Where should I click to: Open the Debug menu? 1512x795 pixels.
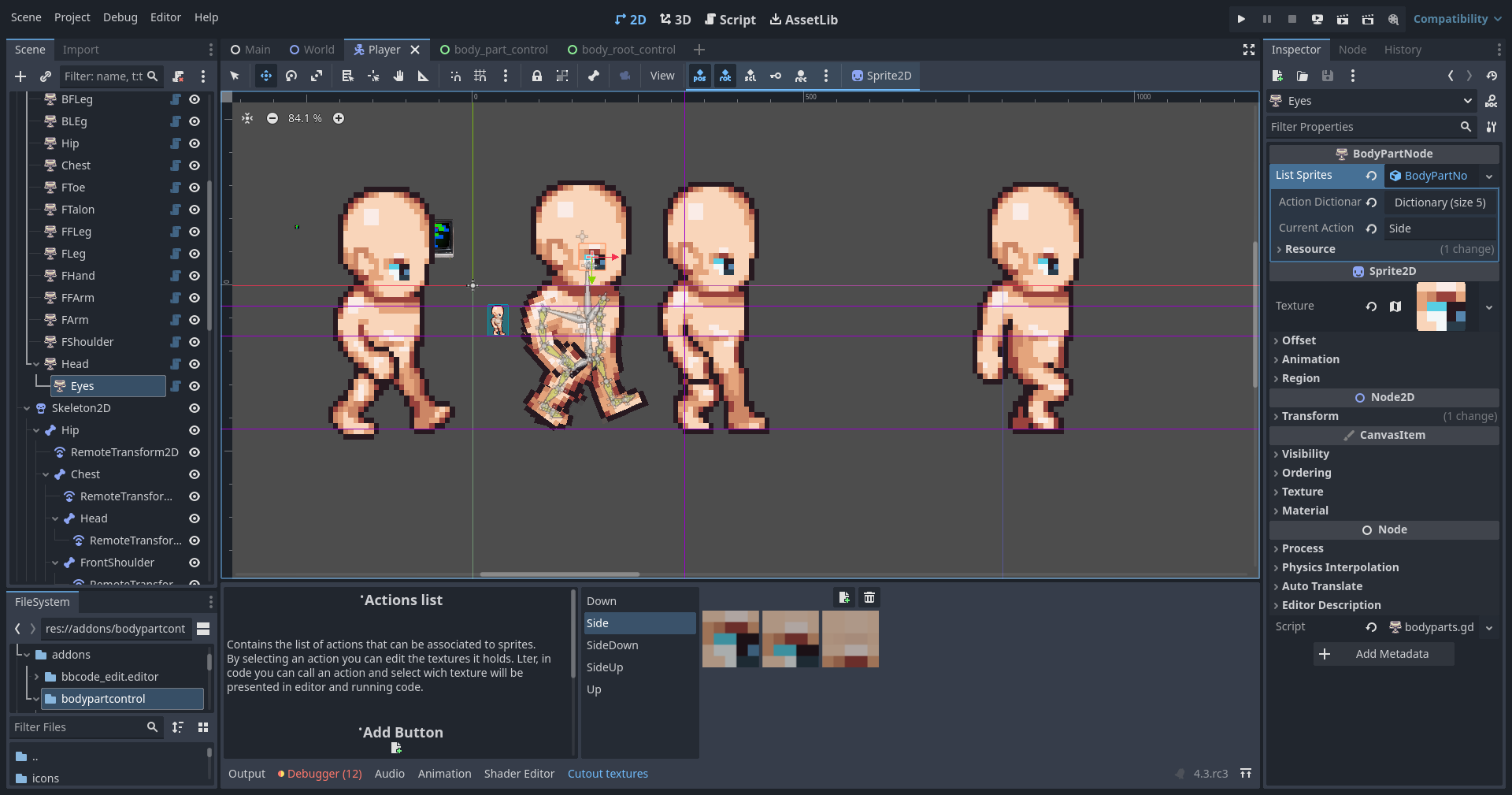pyautogui.click(x=120, y=17)
